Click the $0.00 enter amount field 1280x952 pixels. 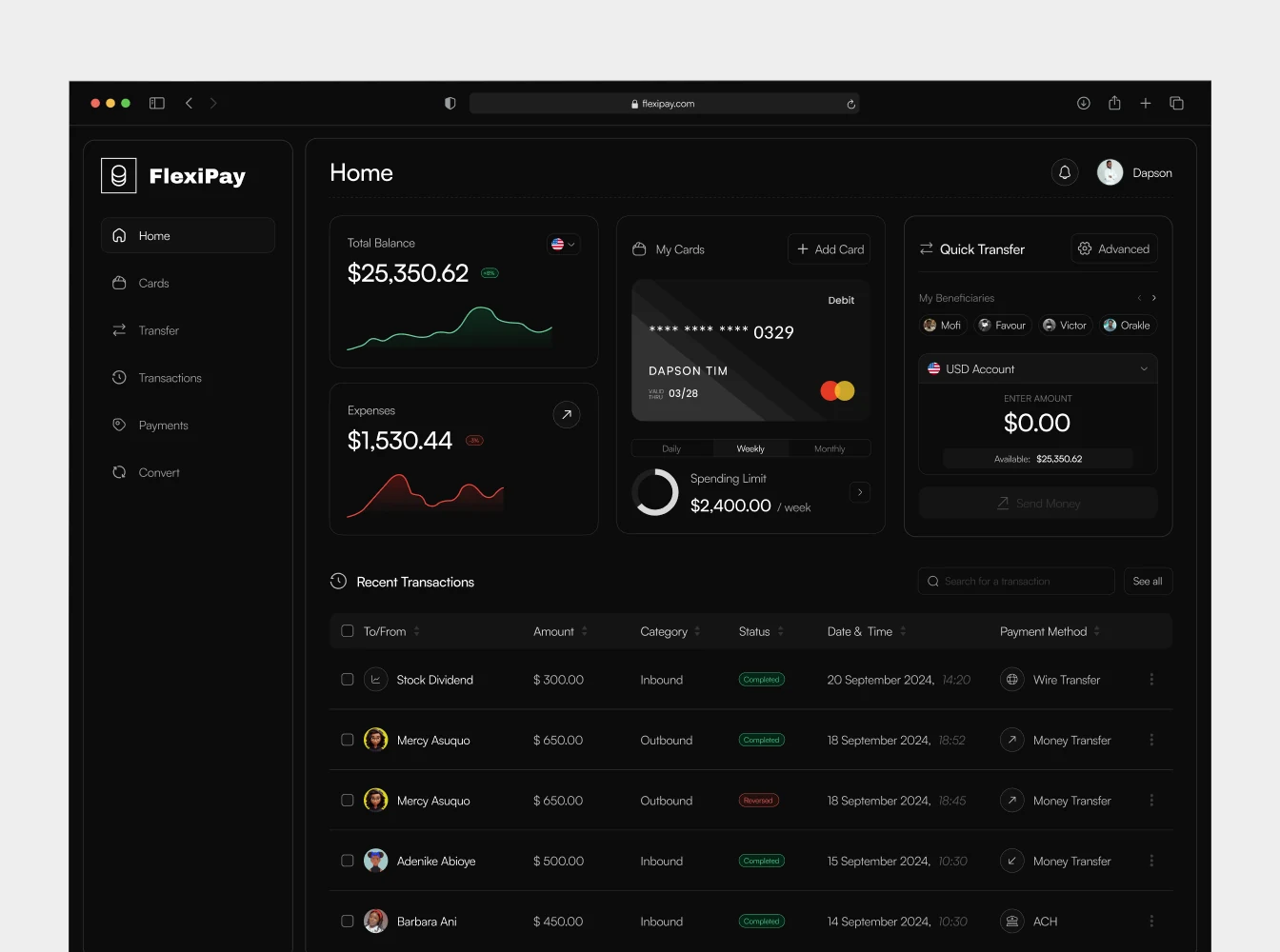point(1037,423)
